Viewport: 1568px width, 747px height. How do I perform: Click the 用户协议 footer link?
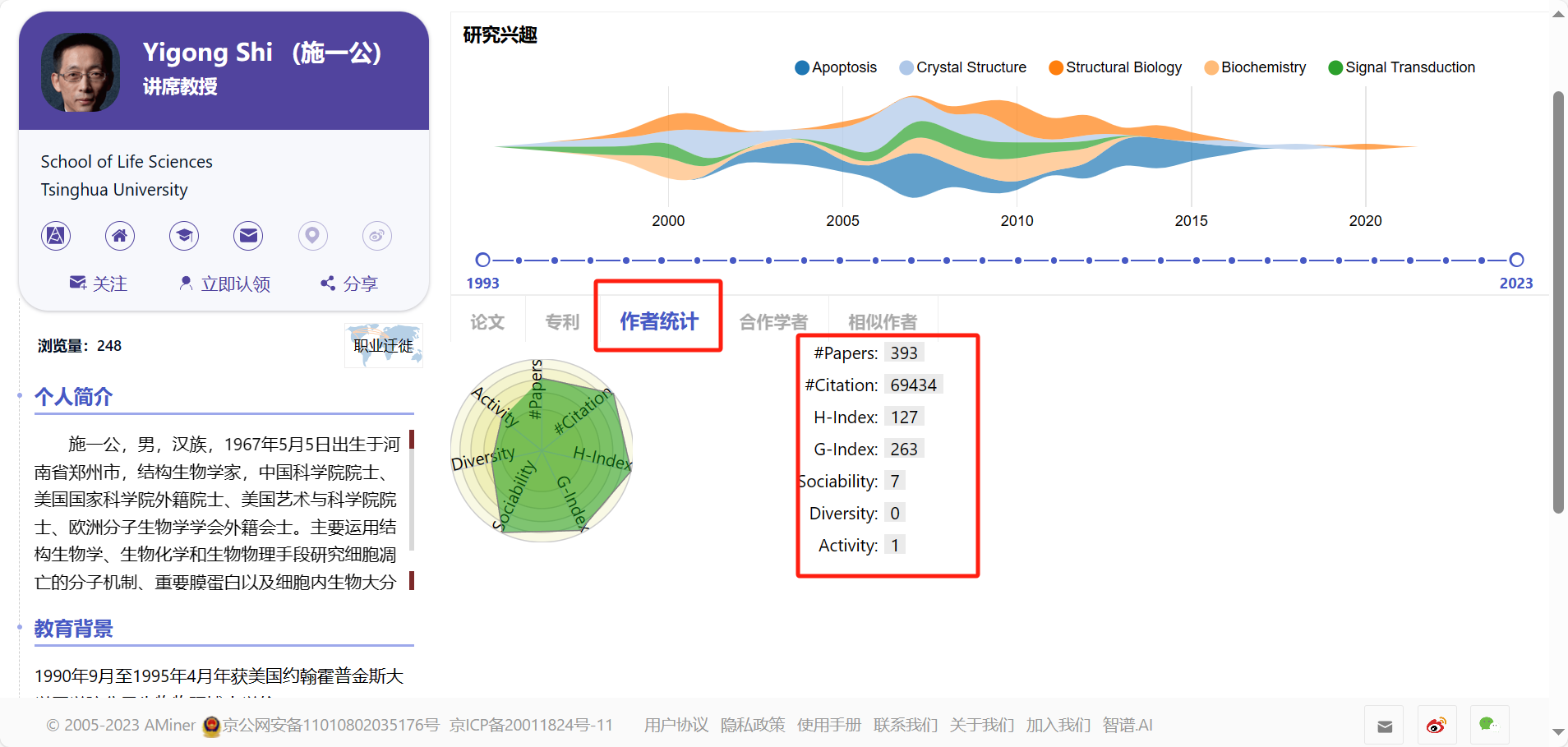pyautogui.click(x=676, y=725)
